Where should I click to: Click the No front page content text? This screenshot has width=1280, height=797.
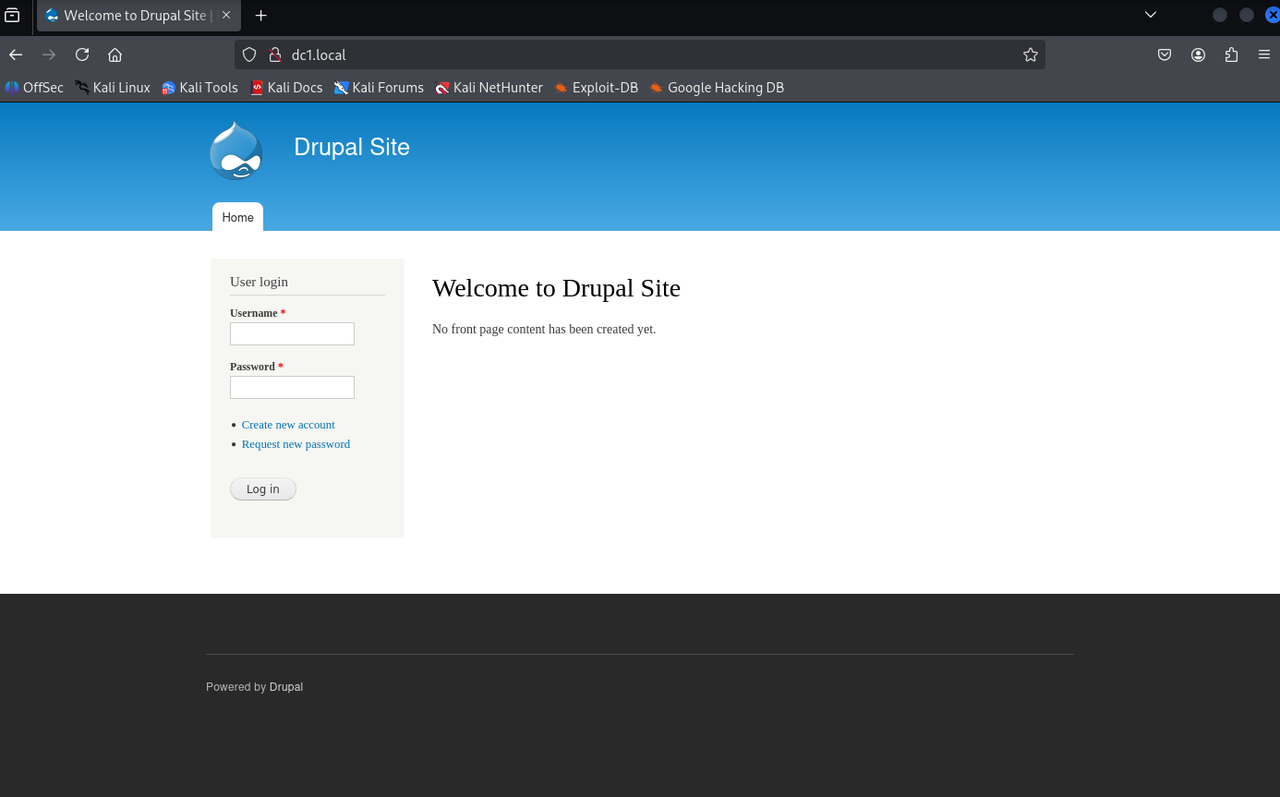coord(544,329)
